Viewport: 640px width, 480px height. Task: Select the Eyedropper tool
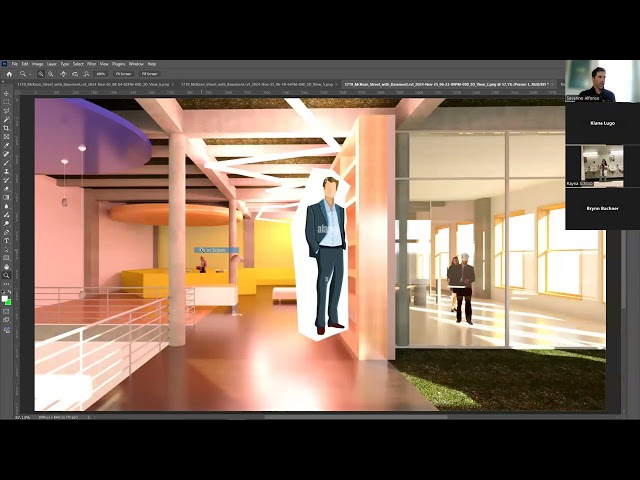[7, 145]
